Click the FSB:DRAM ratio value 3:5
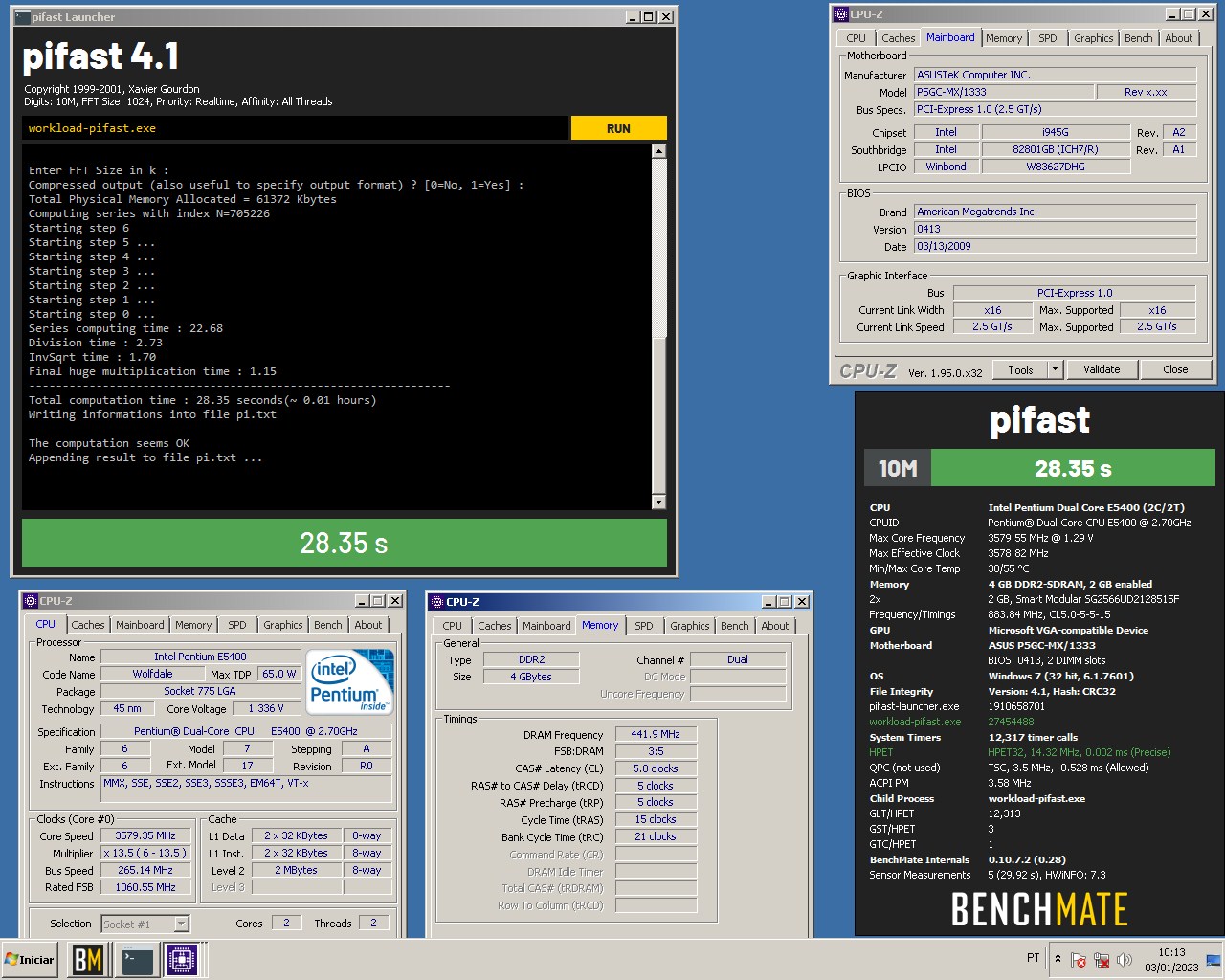This screenshot has width=1225, height=980. pyautogui.click(x=656, y=751)
